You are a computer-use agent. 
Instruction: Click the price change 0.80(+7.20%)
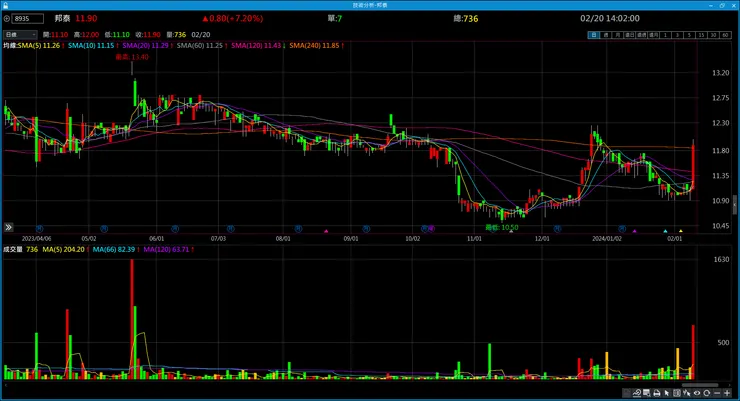click(233, 18)
